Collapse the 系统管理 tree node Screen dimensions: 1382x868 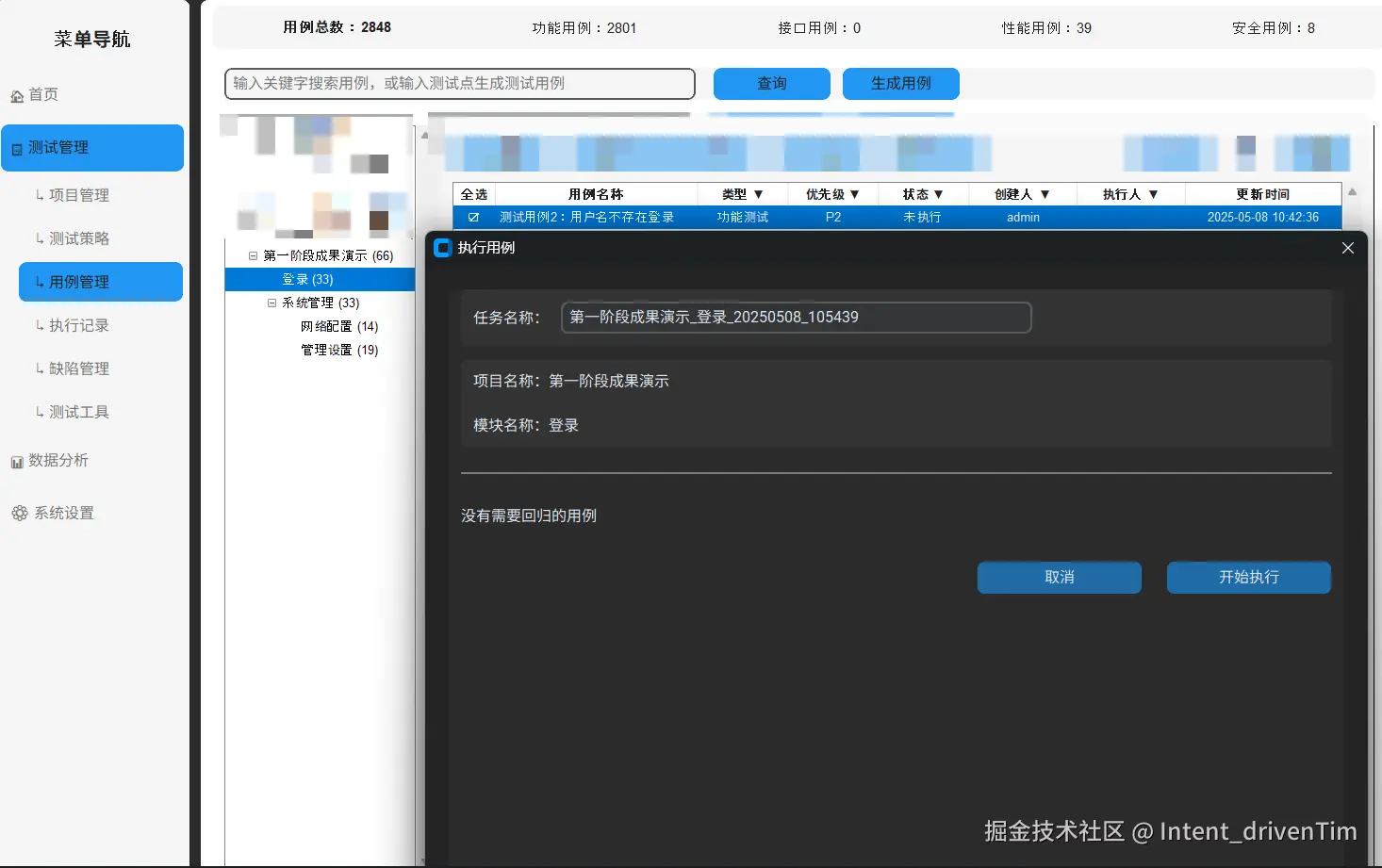271,303
